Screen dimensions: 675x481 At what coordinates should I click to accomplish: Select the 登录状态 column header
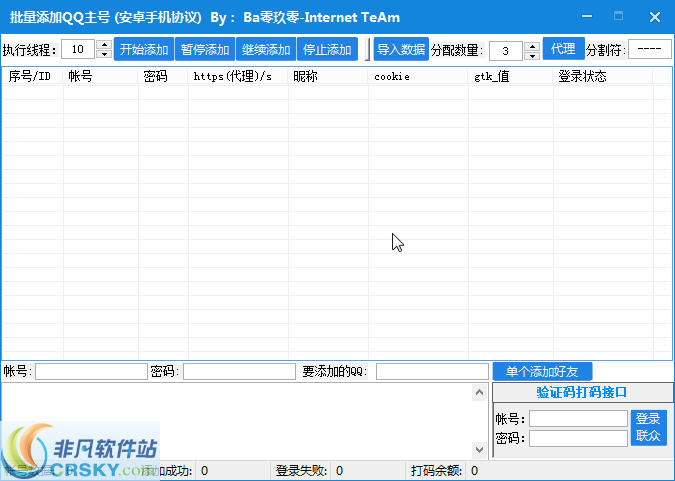coord(603,77)
